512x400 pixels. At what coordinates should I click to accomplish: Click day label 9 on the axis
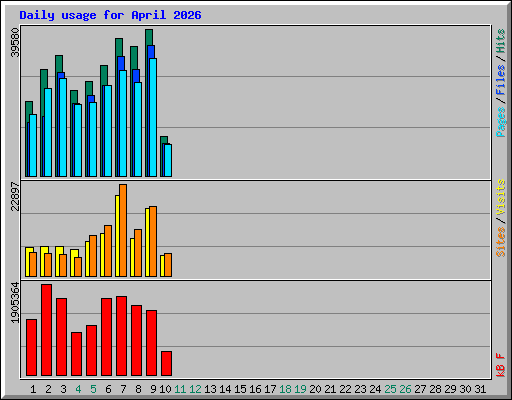tap(153, 389)
